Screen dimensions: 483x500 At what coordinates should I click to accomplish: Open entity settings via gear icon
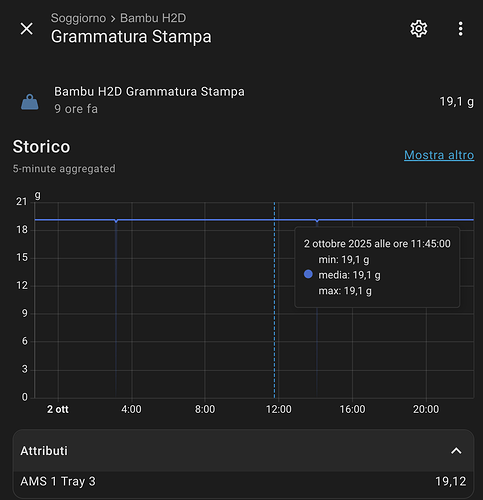tap(419, 29)
